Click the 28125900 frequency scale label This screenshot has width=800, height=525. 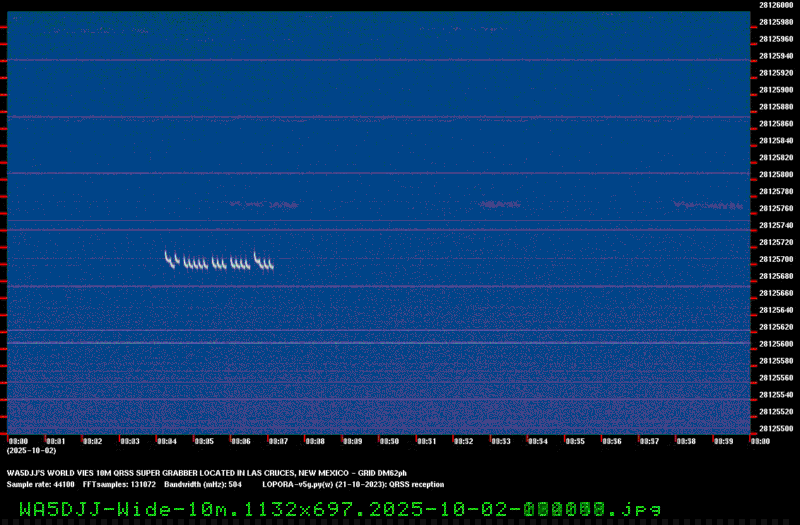776,90
